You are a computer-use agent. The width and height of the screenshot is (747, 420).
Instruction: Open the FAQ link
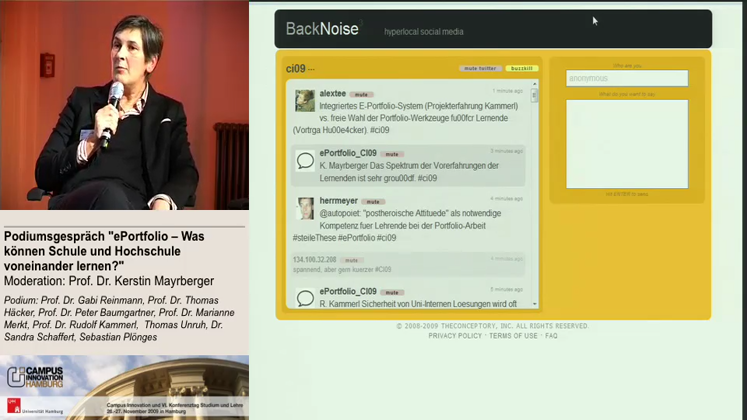pyautogui.click(x=552, y=336)
